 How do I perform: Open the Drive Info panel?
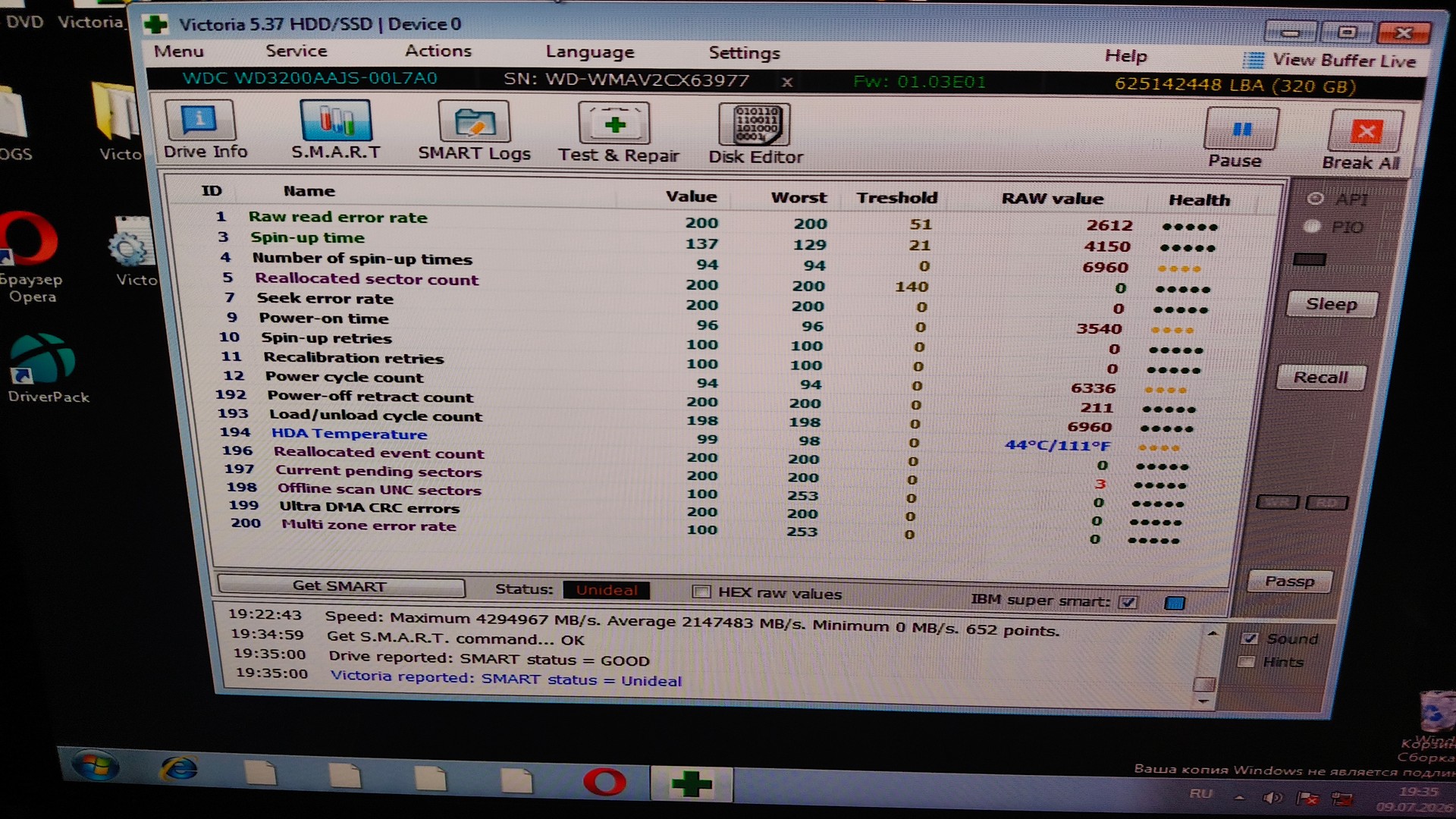[201, 130]
